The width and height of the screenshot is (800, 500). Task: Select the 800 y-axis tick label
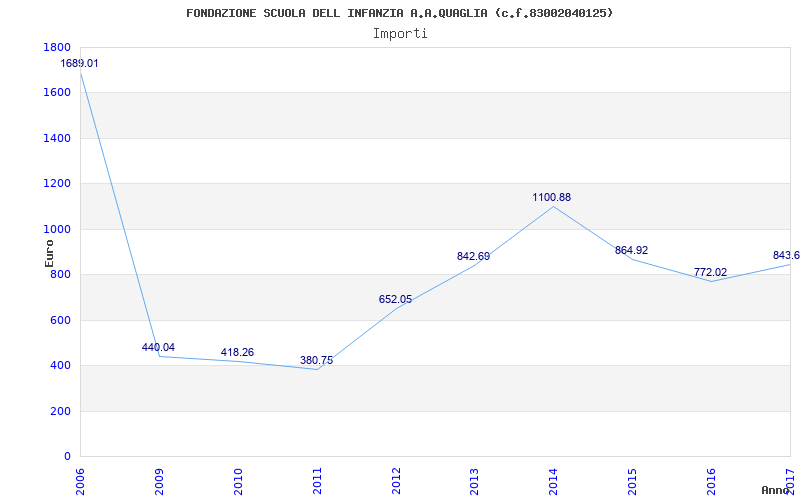tap(61, 274)
